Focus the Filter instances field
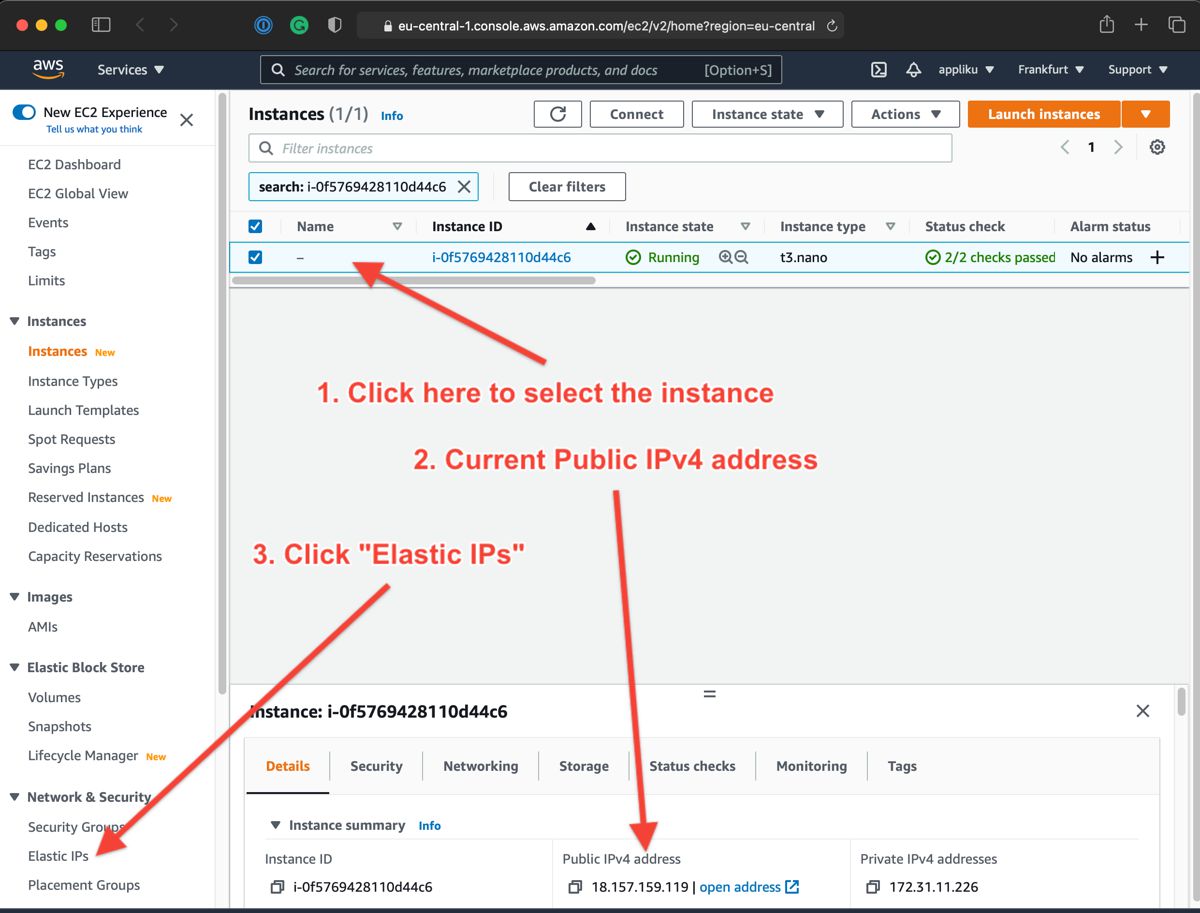 (600, 148)
